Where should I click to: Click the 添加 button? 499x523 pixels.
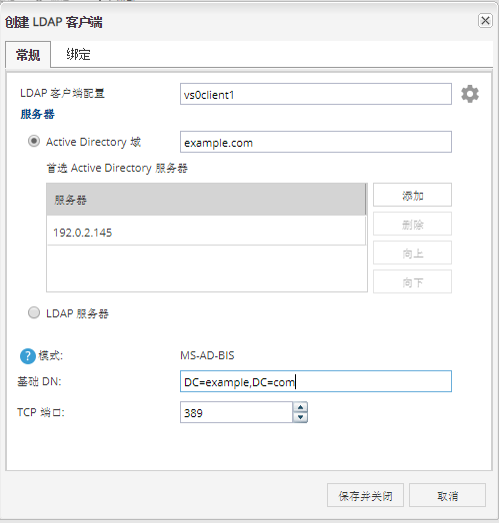412,195
